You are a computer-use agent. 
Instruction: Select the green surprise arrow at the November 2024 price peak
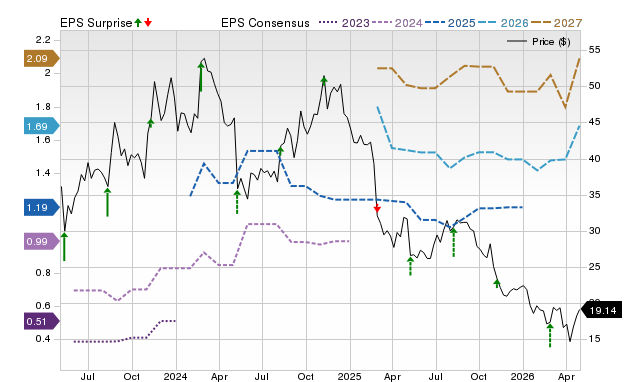pos(324,80)
